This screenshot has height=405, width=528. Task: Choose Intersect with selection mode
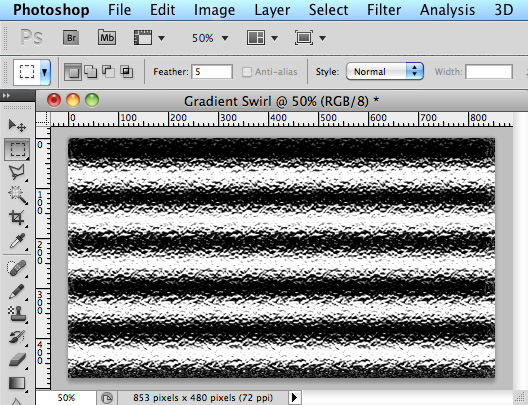127,71
